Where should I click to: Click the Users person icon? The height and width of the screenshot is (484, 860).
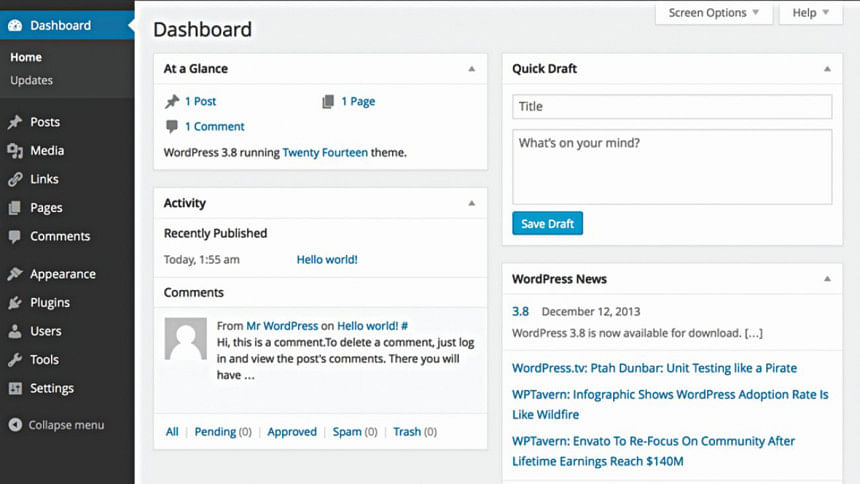coord(15,331)
